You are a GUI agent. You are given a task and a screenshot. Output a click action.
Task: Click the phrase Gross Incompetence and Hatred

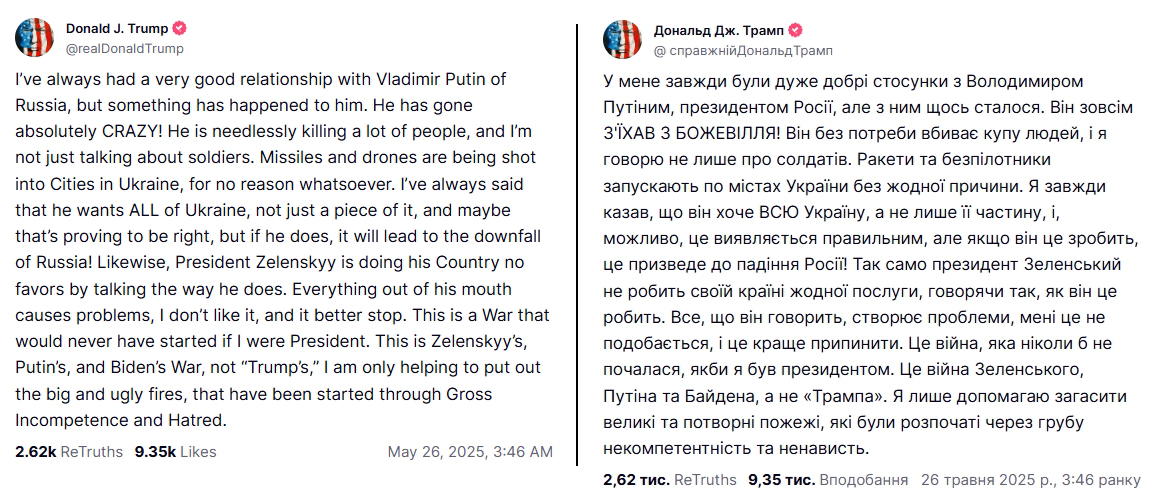122,408
